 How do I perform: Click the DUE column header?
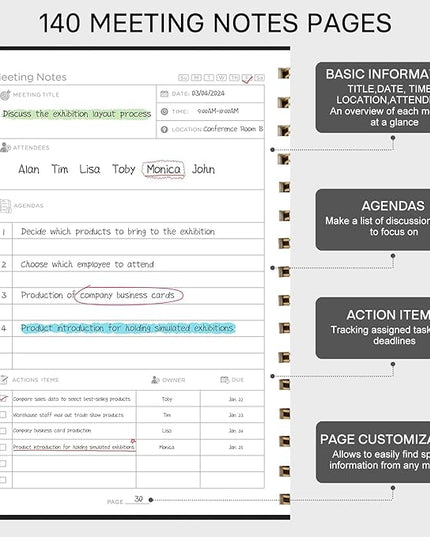[x=238, y=380]
